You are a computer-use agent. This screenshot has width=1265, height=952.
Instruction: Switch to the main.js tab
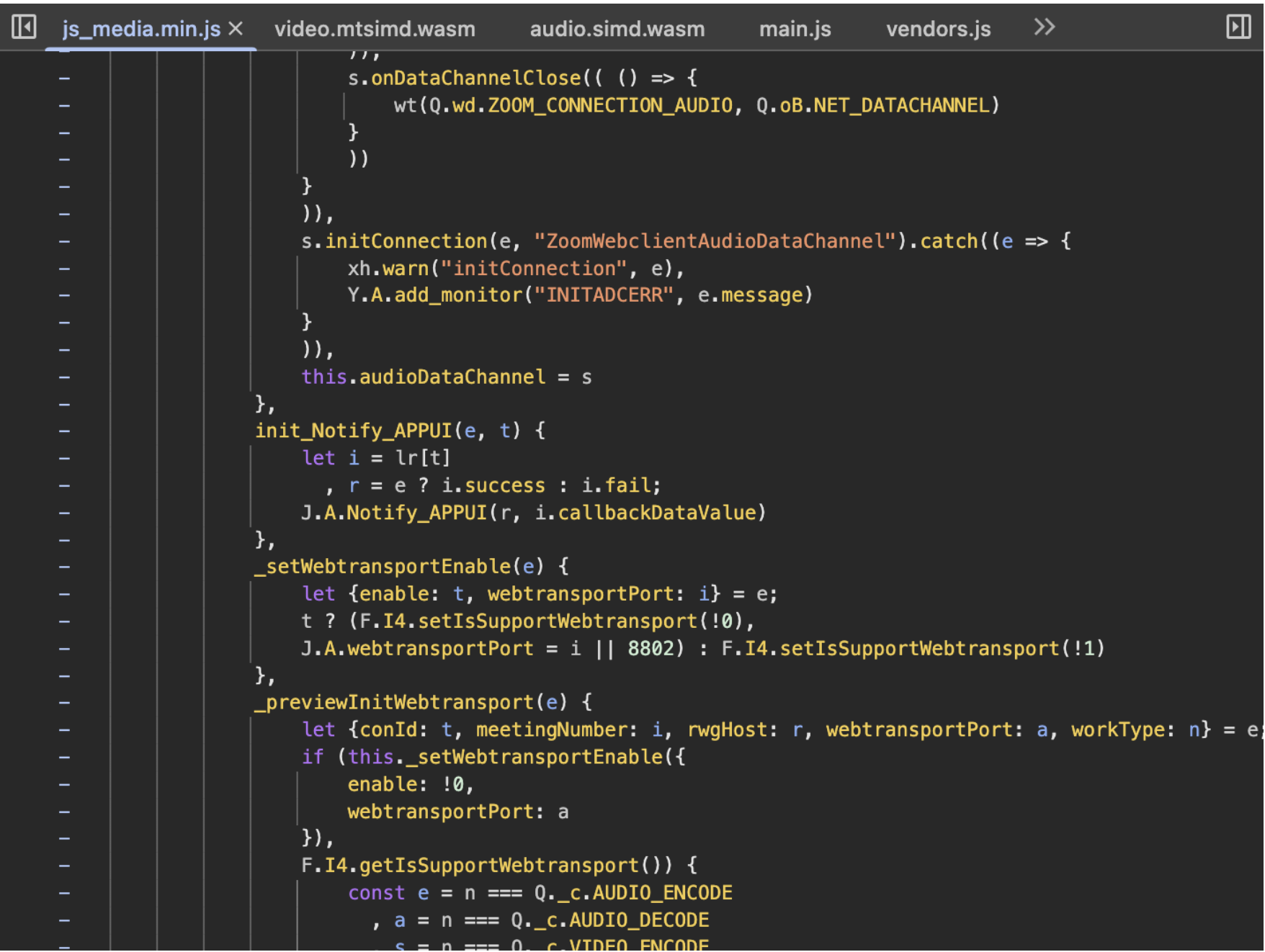[x=795, y=29]
